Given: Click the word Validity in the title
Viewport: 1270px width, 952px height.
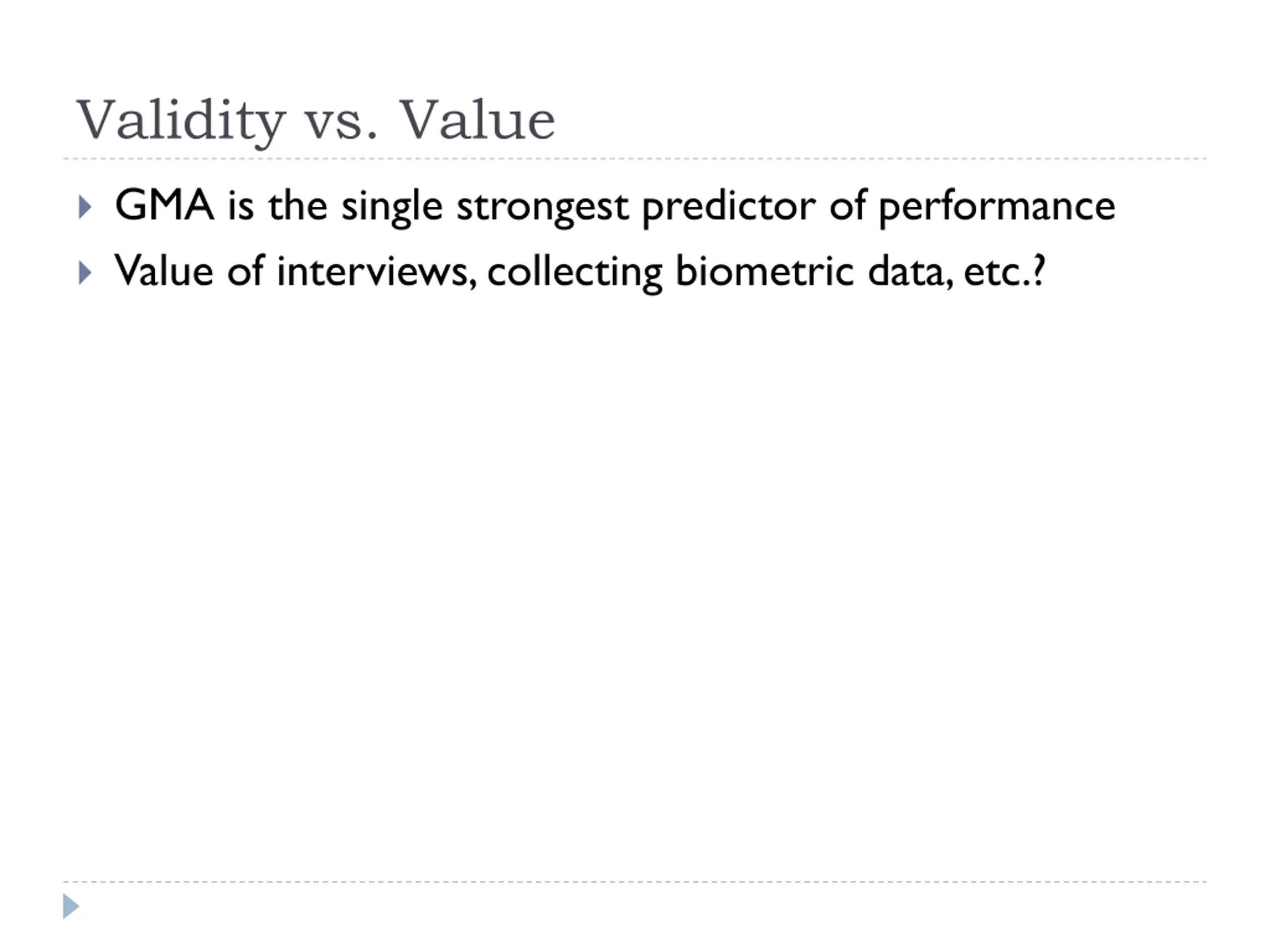Looking at the screenshot, I should pos(181,120).
